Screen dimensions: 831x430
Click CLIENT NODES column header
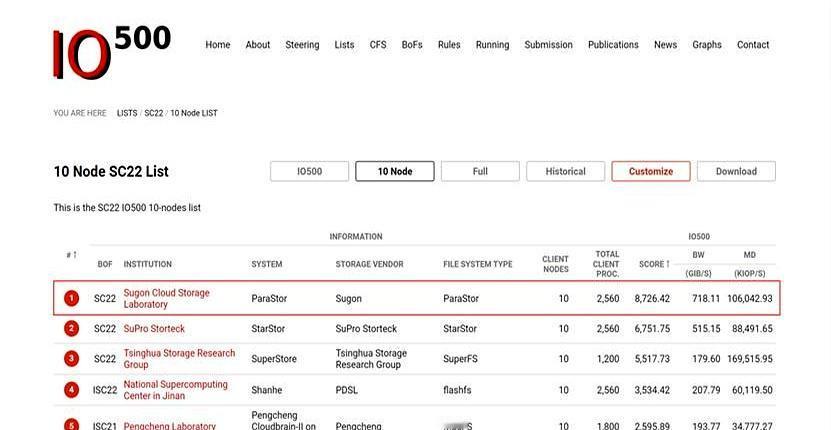click(555, 264)
